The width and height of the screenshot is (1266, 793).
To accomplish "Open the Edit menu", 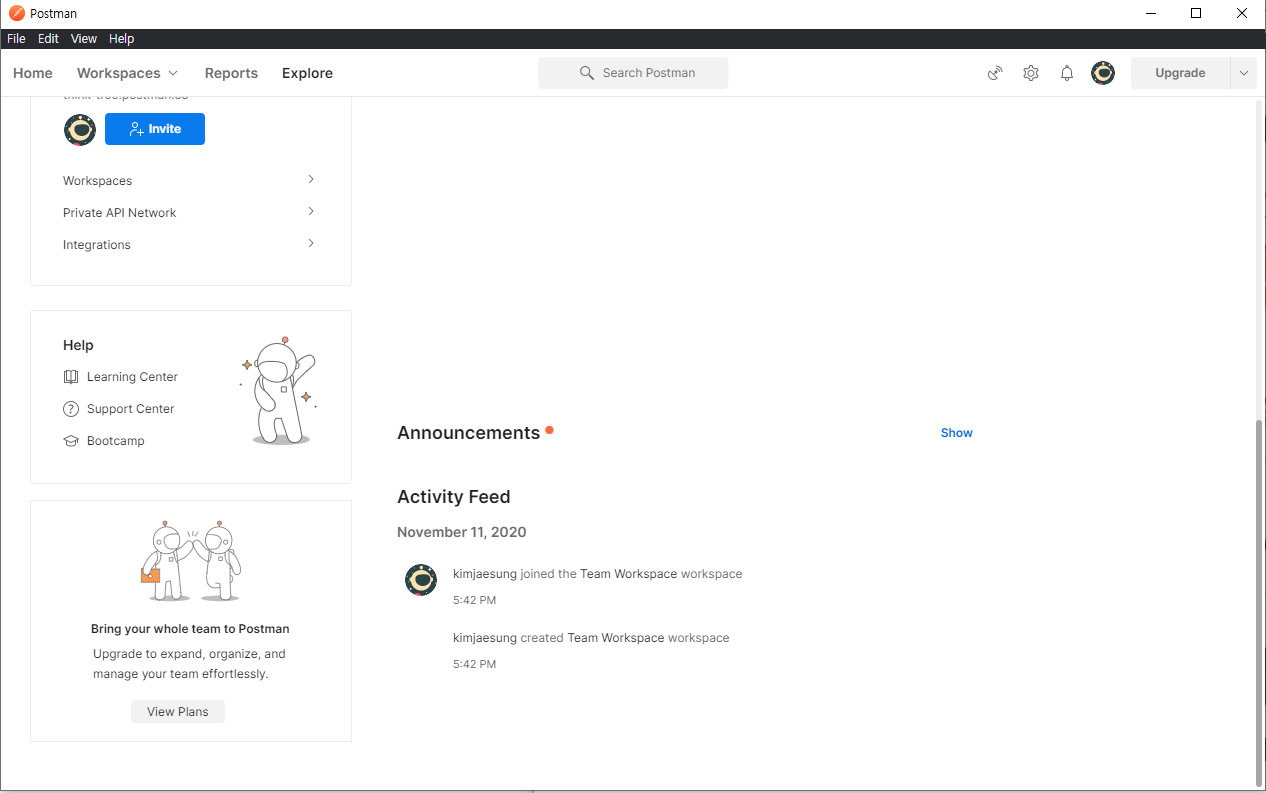I will point(48,39).
